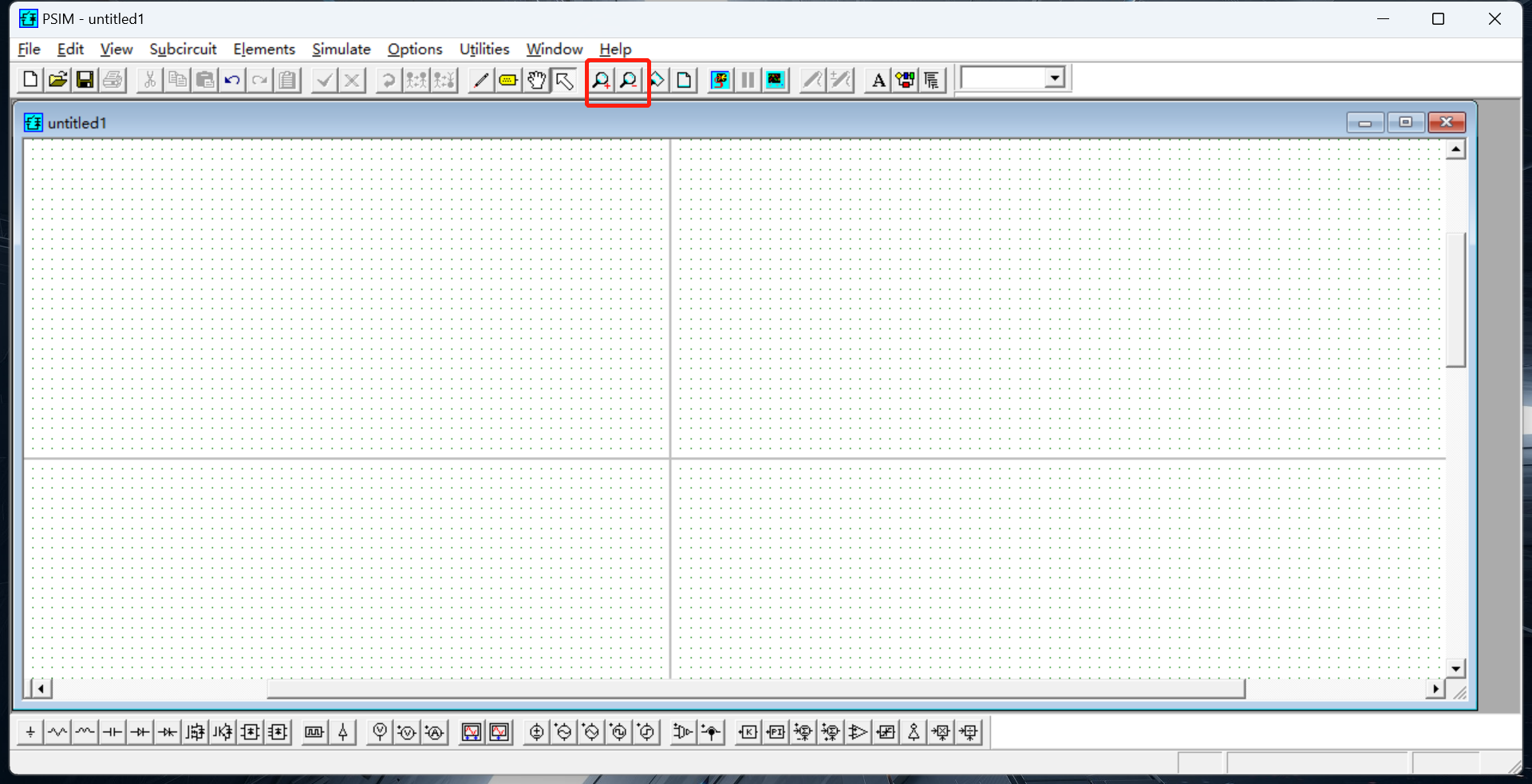
Task: Place an IGBT element
Action: click(x=223, y=731)
